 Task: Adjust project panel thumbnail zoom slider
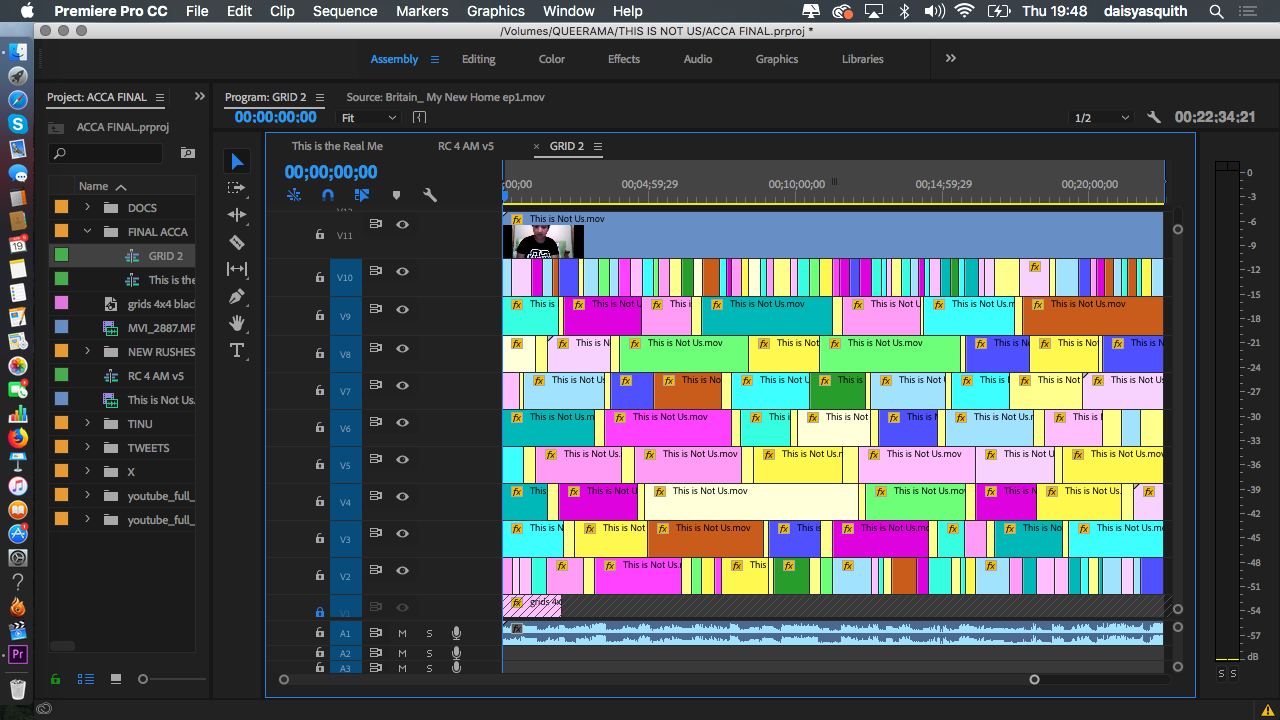[x=143, y=679]
